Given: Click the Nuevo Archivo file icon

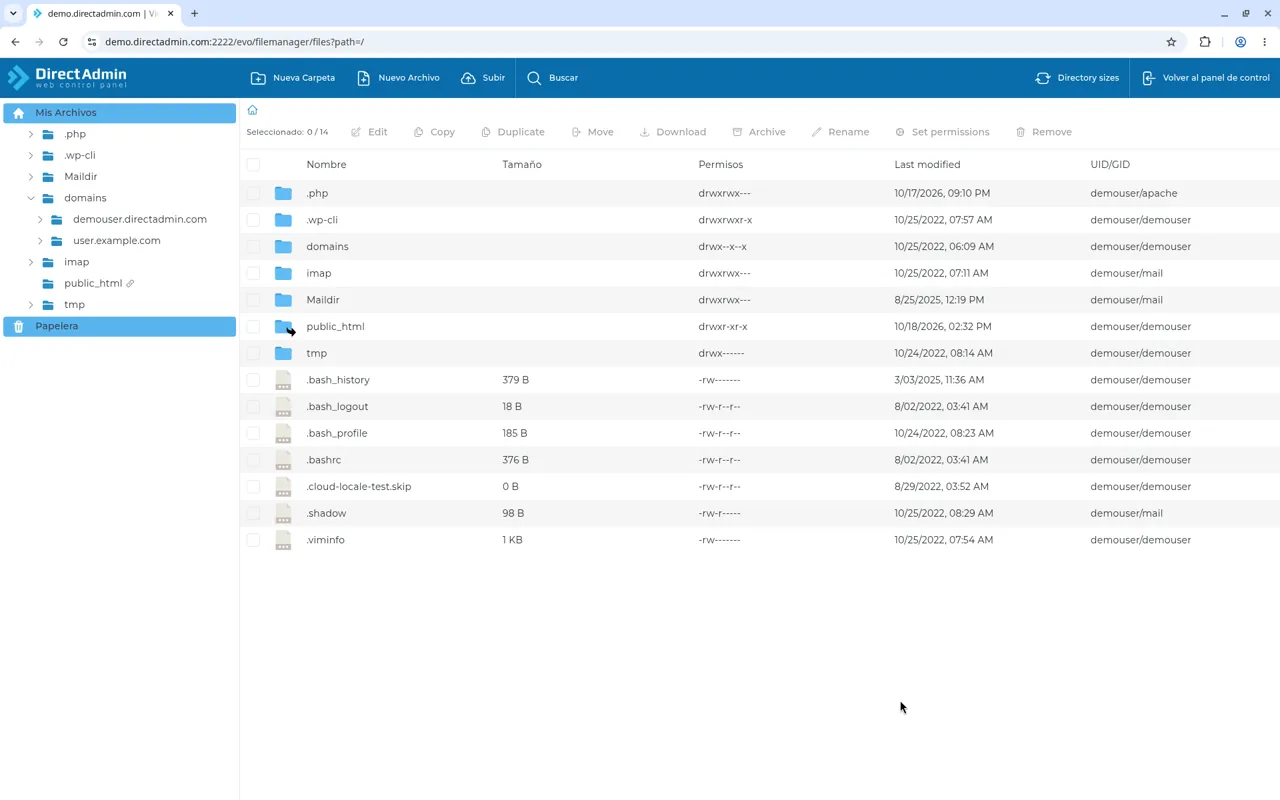Looking at the screenshot, I should pyautogui.click(x=364, y=78).
